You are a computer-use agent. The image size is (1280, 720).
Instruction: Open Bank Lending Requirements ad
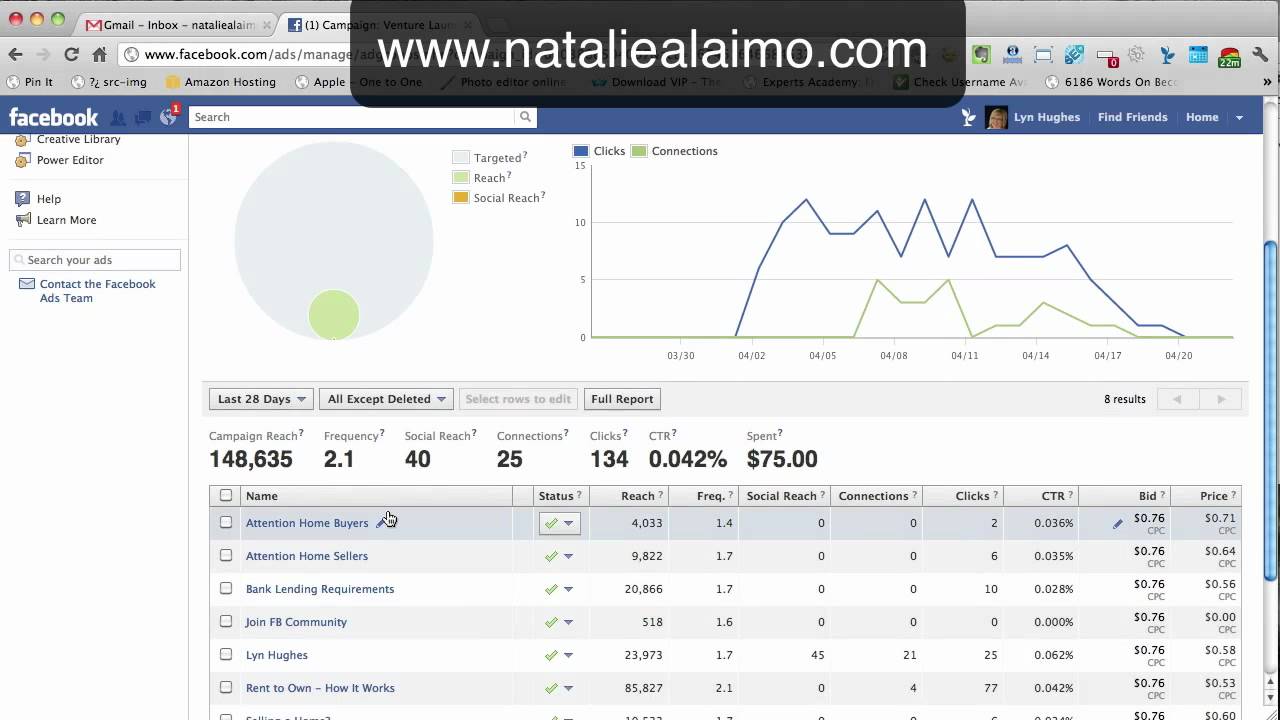point(320,589)
